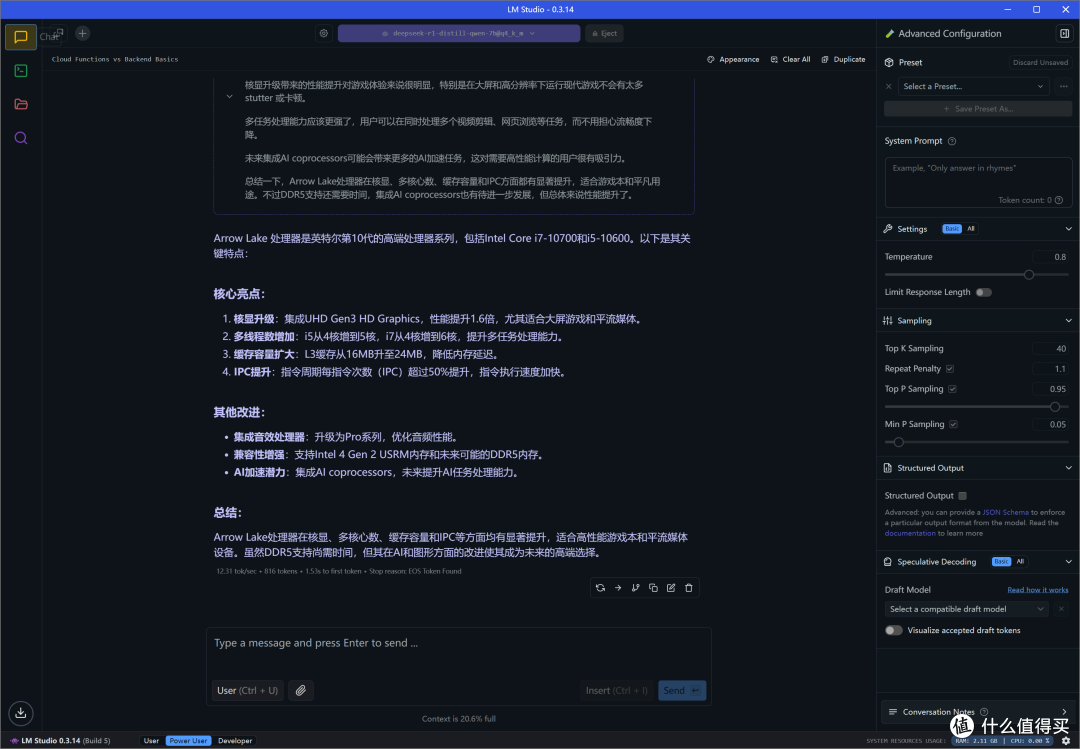
Task: Switch to Developer mode in status bar
Action: pos(235,741)
